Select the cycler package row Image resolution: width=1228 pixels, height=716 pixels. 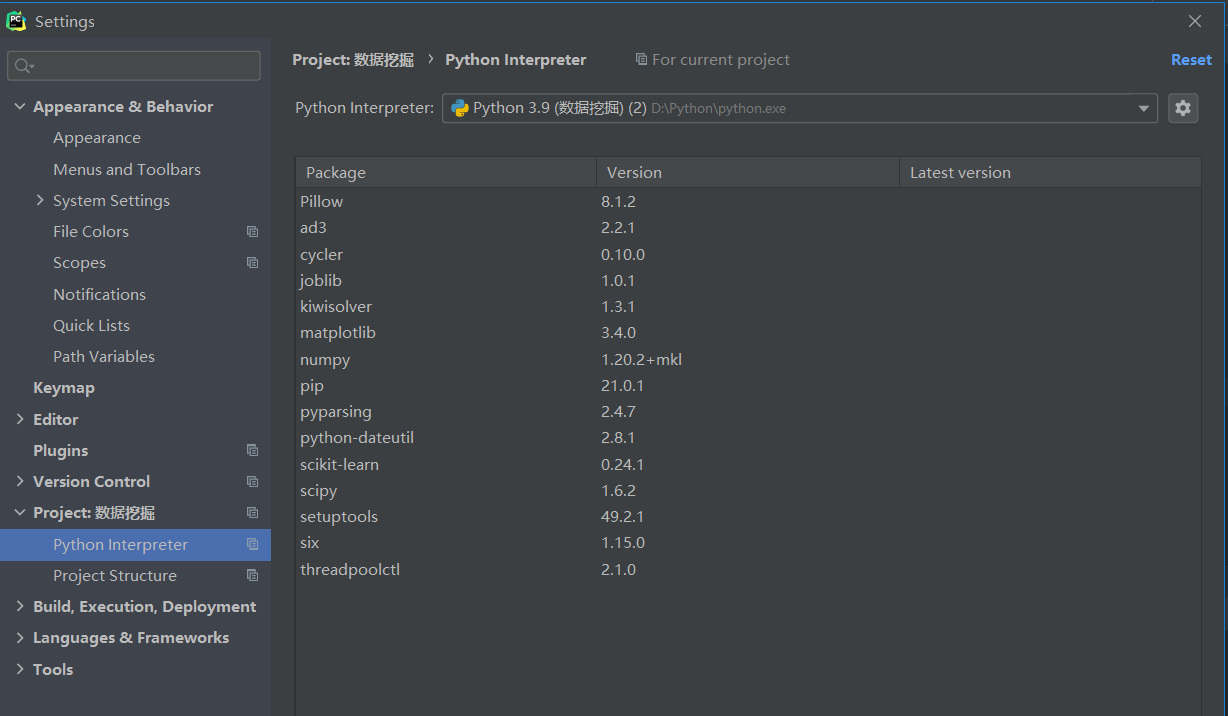pos(748,254)
